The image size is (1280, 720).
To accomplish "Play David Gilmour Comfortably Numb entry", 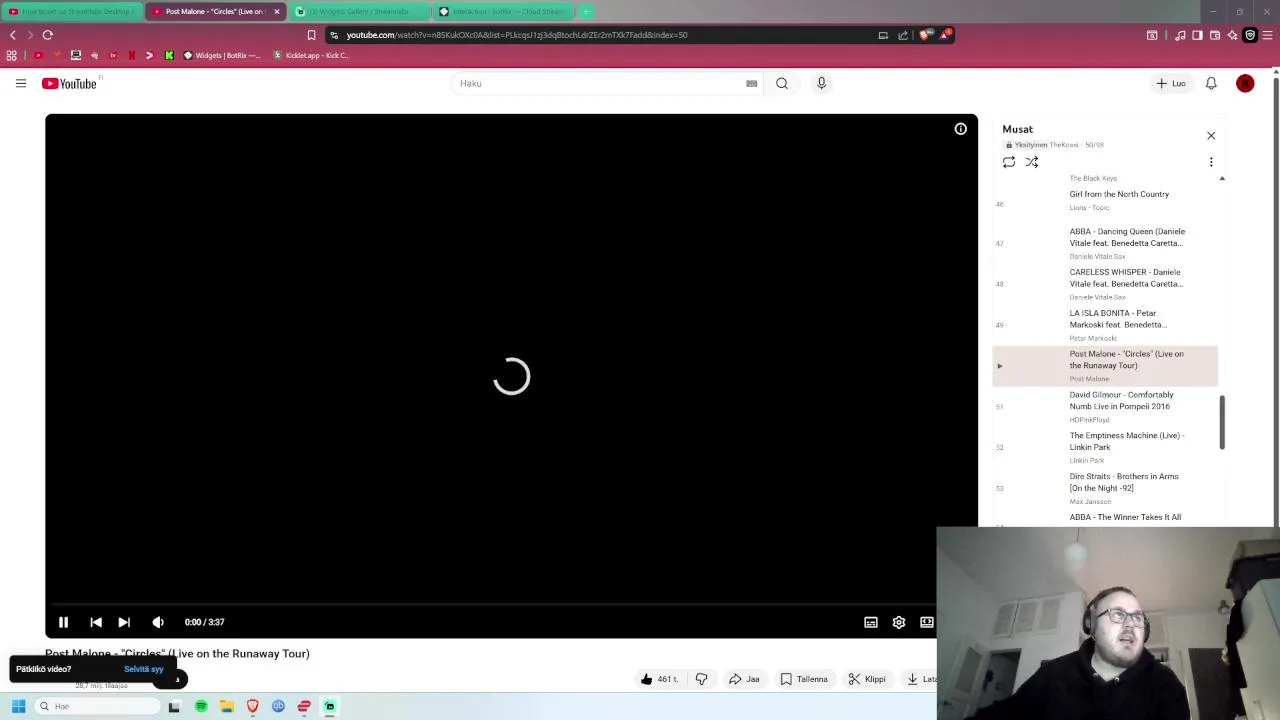I will point(1105,407).
